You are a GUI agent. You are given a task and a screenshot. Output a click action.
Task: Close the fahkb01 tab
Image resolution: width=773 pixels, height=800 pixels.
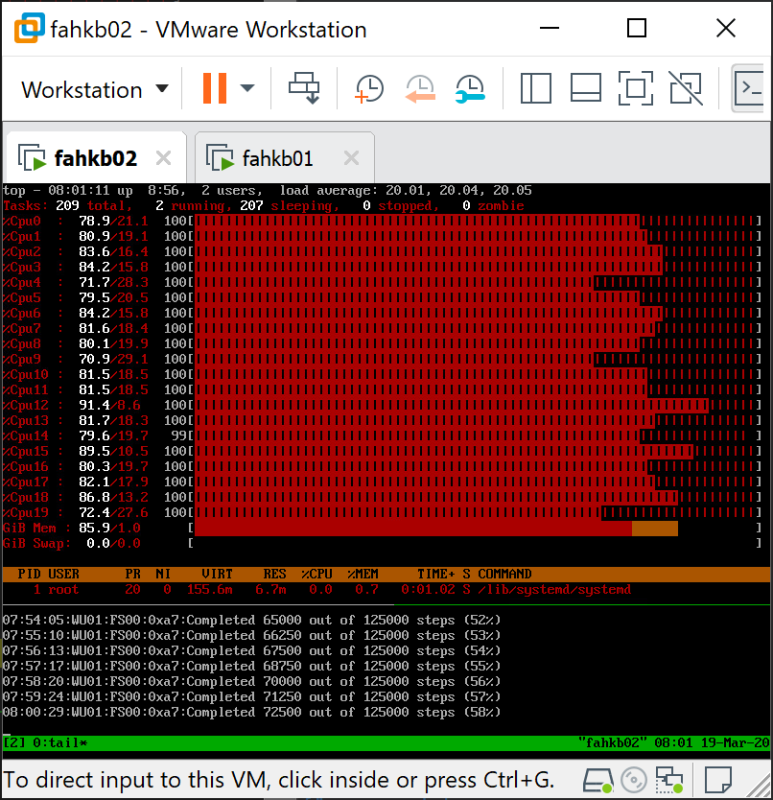352,158
